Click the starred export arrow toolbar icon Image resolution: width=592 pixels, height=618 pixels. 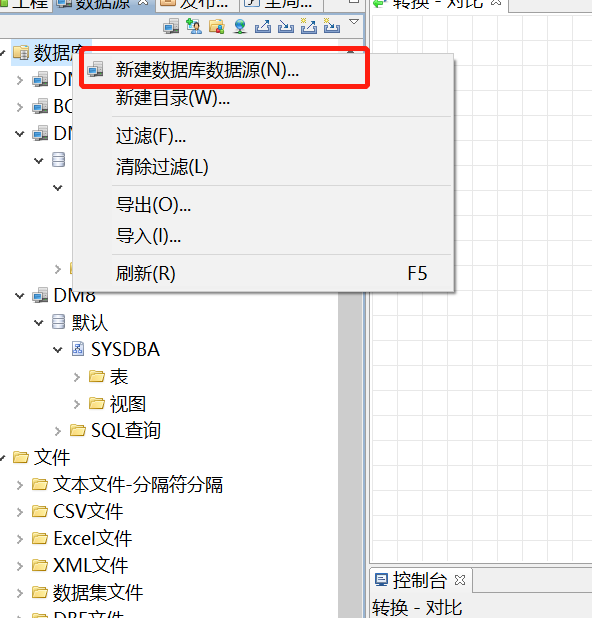(x=309, y=26)
